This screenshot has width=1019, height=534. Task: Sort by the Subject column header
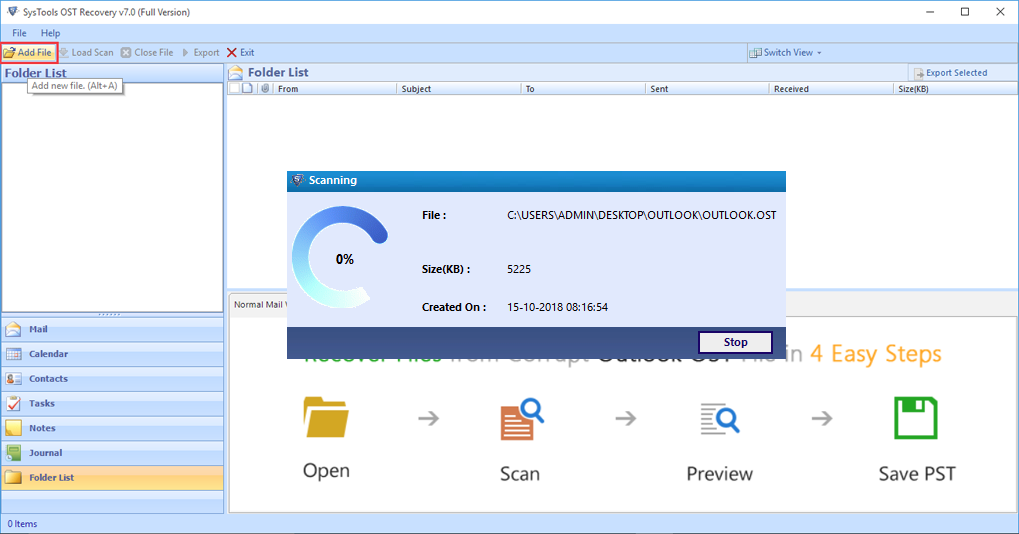(x=458, y=89)
